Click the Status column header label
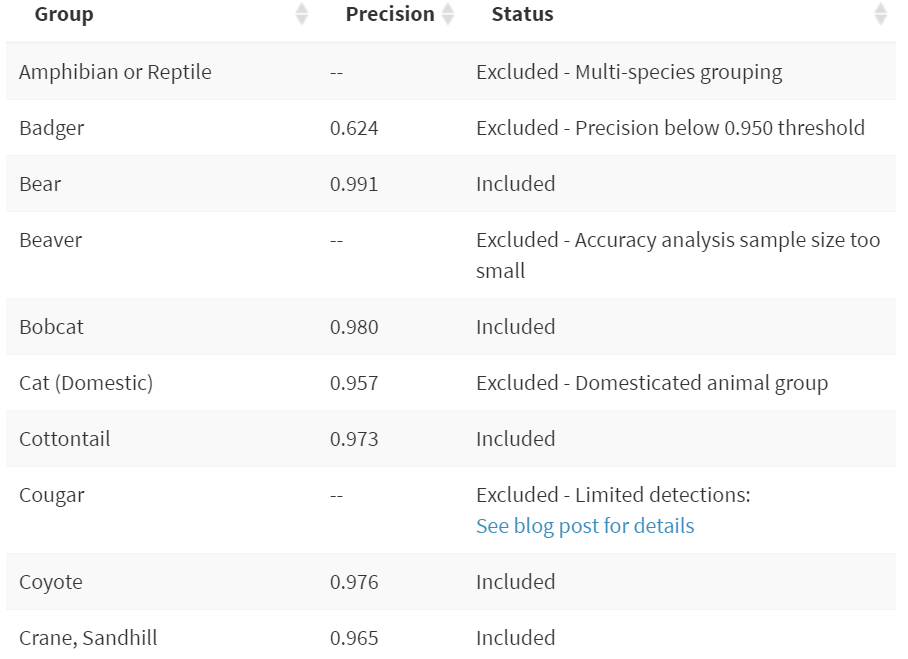The width and height of the screenshot is (908, 659). (x=522, y=14)
